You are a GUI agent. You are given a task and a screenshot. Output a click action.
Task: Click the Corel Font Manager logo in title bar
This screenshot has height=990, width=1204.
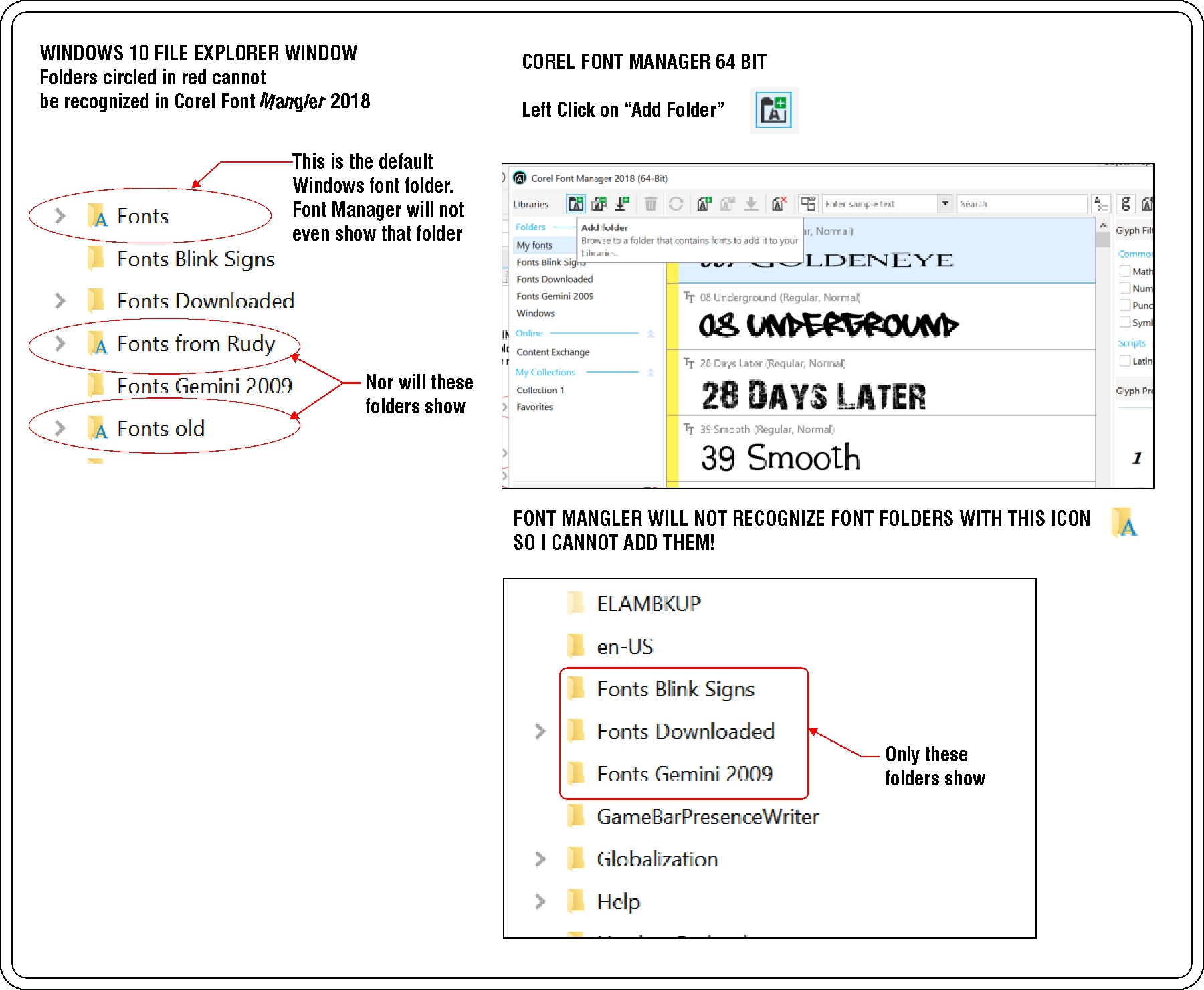[x=520, y=178]
